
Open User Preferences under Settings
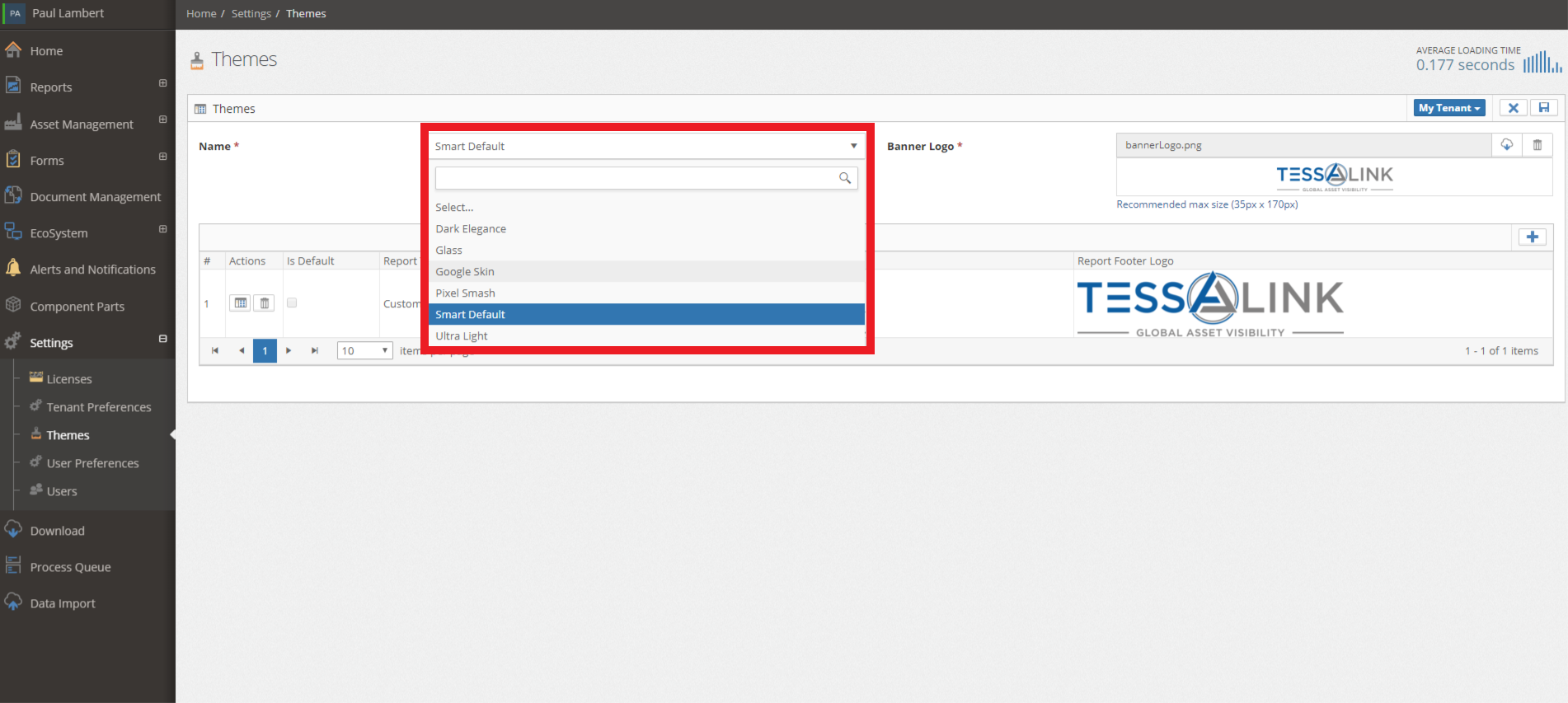tap(92, 463)
